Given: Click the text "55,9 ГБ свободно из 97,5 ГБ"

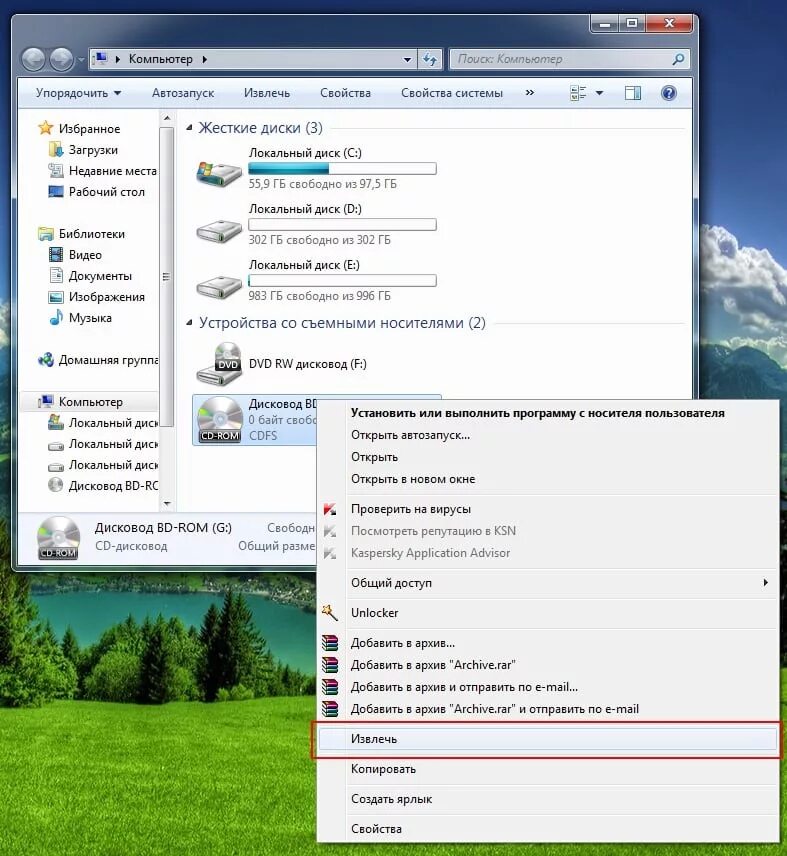Looking at the screenshot, I should tap(323, 184).
